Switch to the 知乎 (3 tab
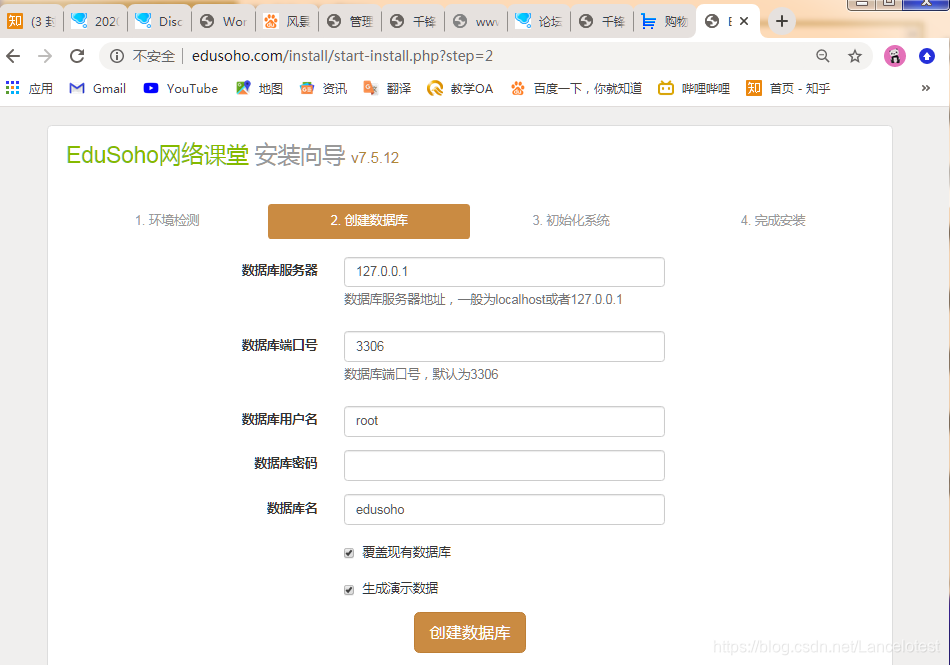Viewport: 950px width, 665px height. (x=31, y=21)
